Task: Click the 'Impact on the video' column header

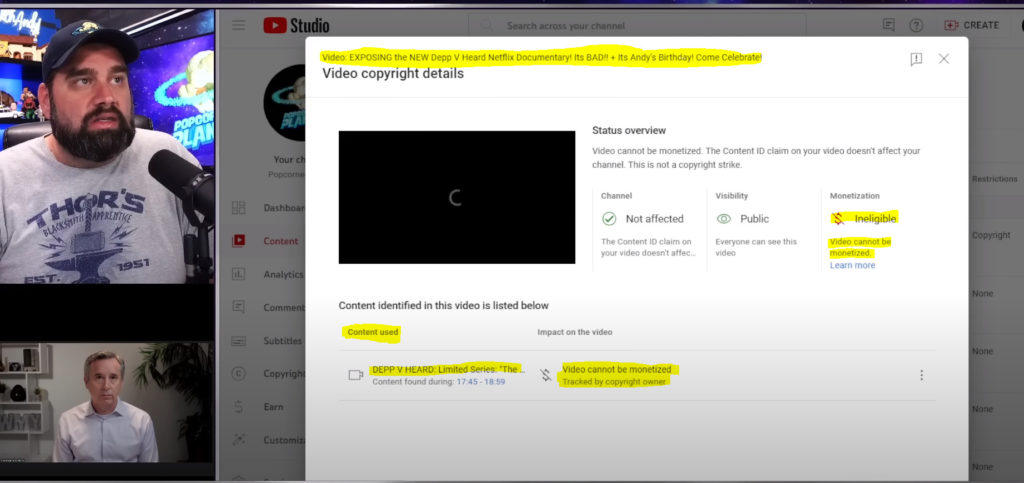Action: [575, 332]
